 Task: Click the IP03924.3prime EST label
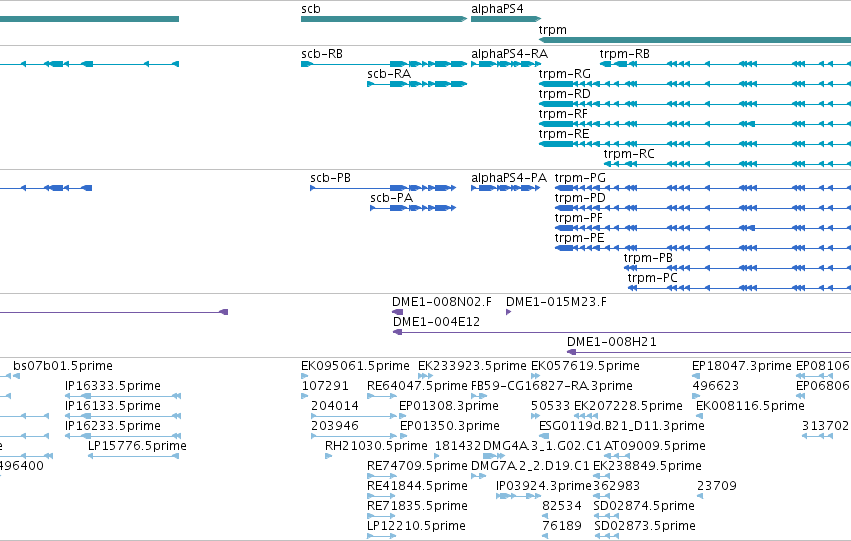pyautogui.click(x=544, y=486)
